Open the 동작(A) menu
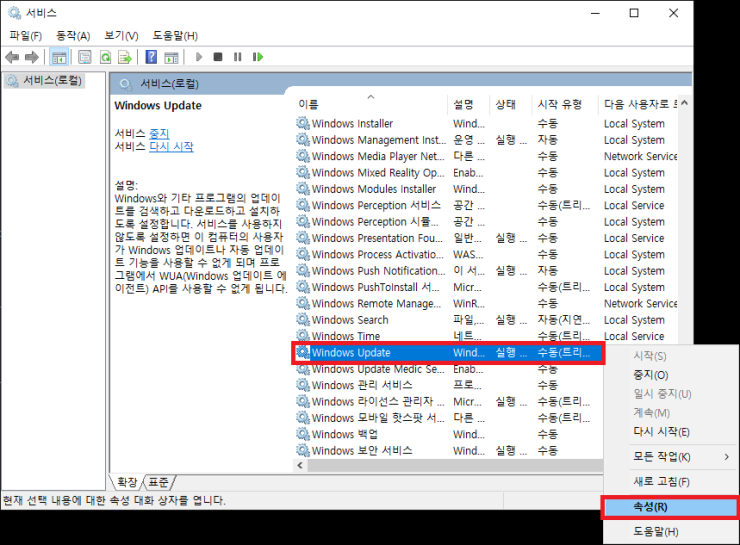Image resolution: width=740 pixels, height=545 pixels. click(73, 36)
